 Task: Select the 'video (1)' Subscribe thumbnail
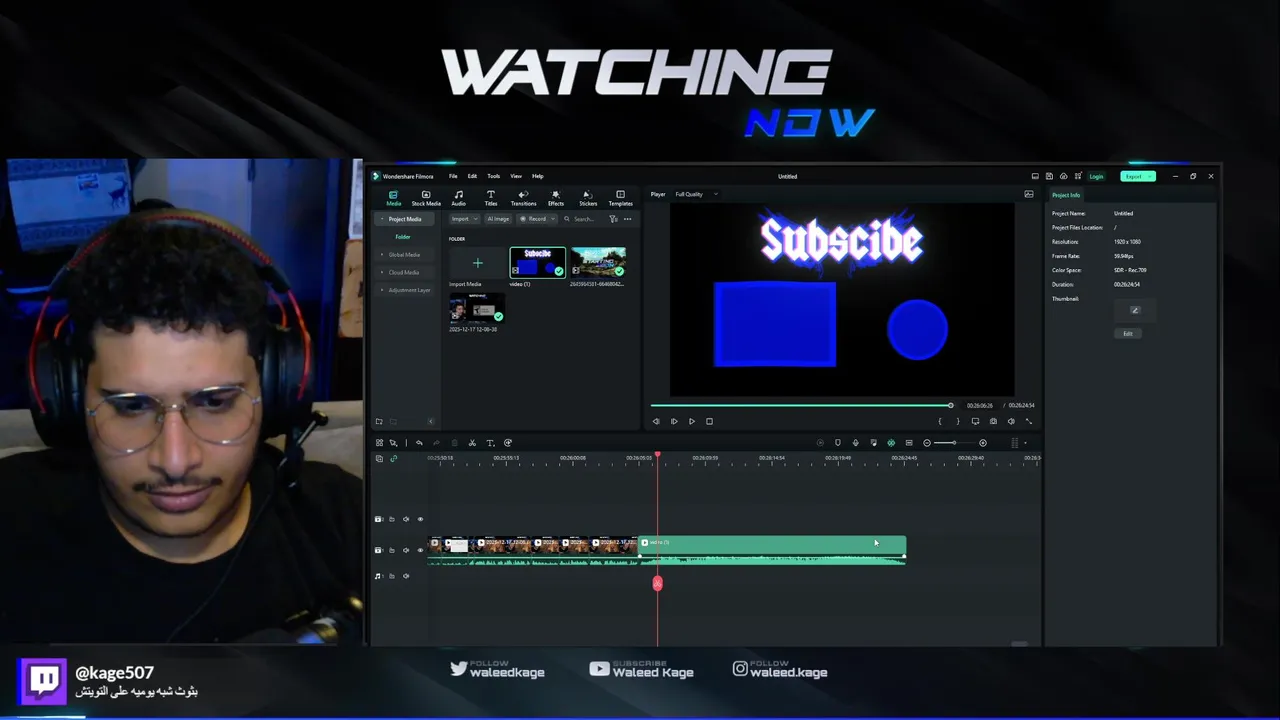tap(537, 262)
